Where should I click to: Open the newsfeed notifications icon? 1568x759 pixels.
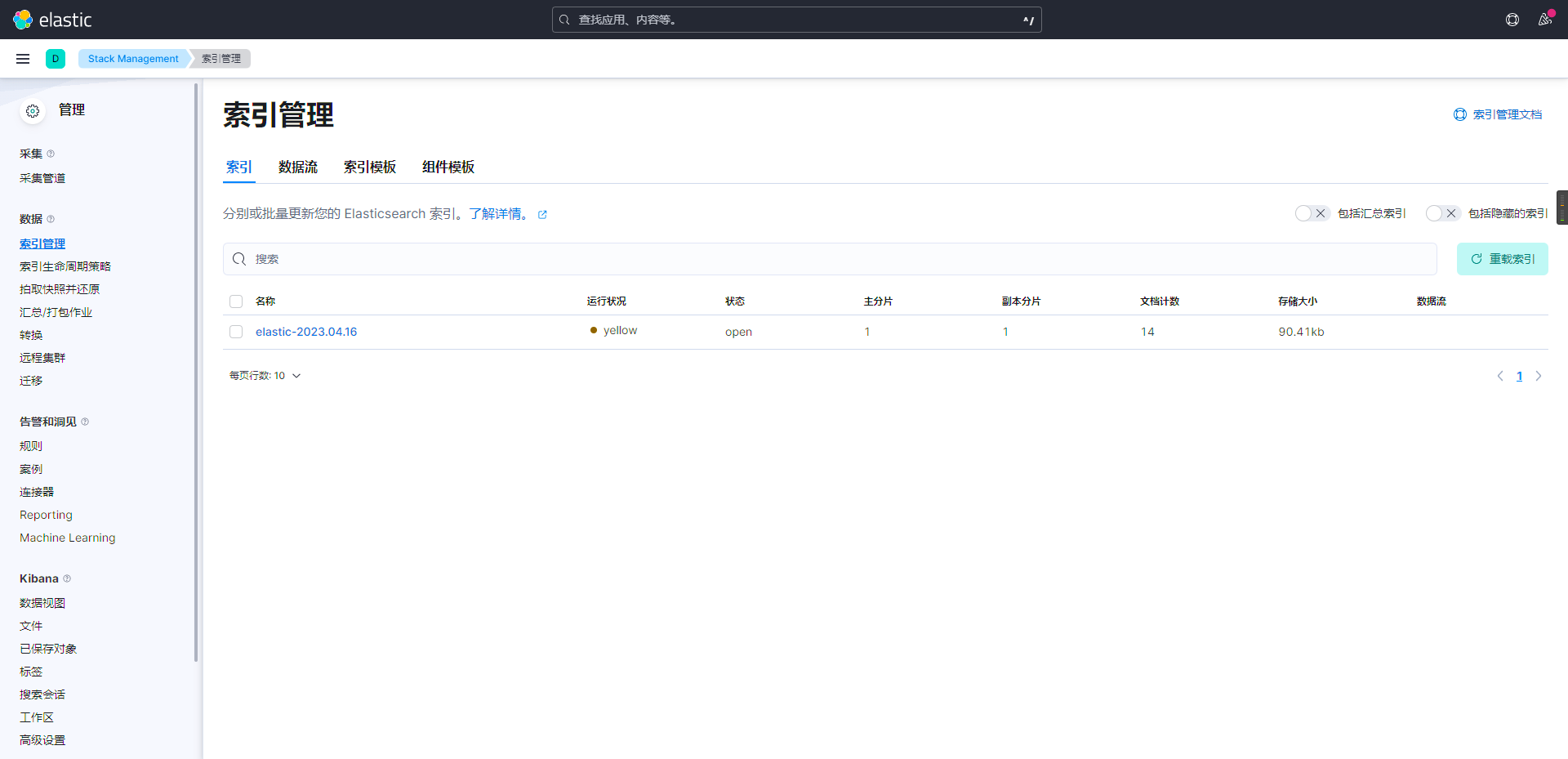1544,20
